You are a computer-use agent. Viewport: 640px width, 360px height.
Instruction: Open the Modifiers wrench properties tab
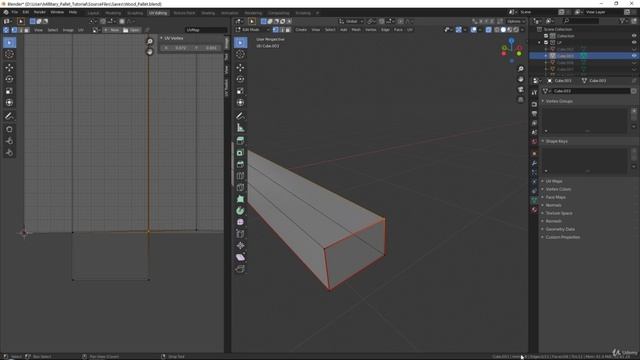(534, 163)
